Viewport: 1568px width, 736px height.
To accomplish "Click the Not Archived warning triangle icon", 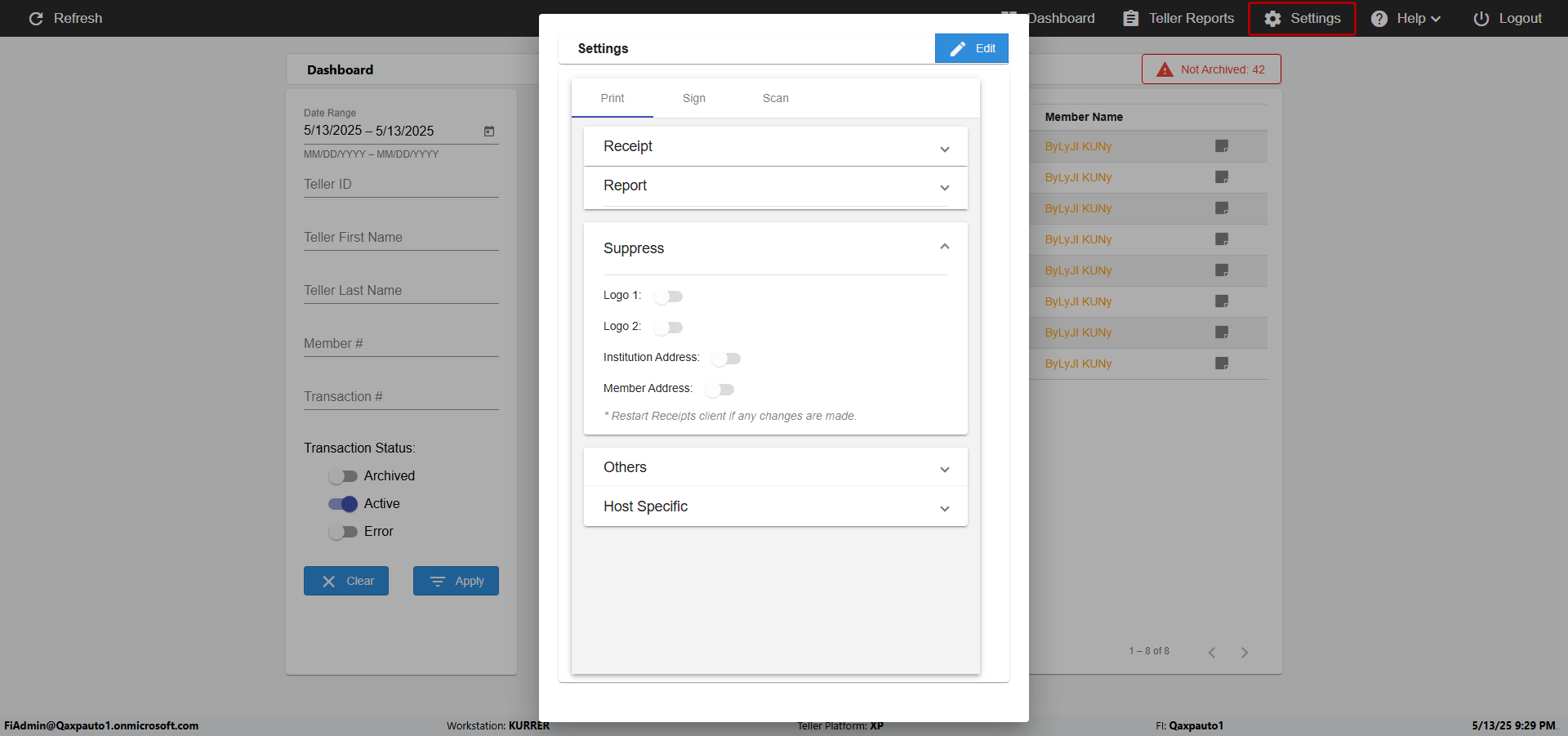I will coord(1165,69).
